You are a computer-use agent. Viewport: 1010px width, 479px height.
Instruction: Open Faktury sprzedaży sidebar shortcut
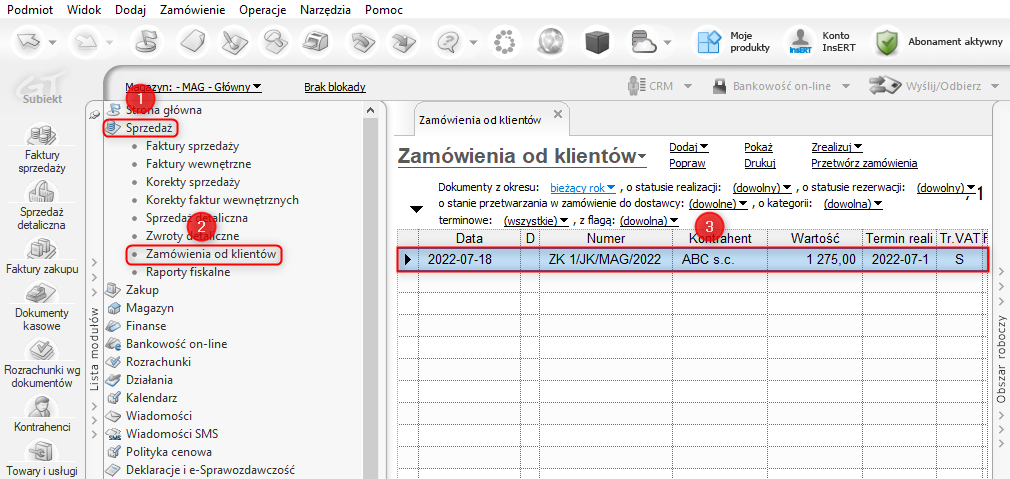pyautogui.click(x=42, y=149)
